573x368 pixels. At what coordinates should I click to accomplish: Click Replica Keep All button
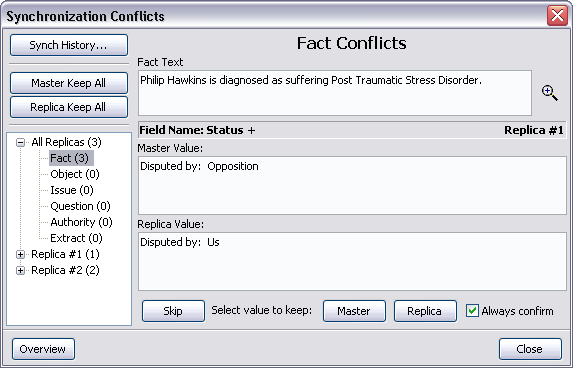pos(69,107)
